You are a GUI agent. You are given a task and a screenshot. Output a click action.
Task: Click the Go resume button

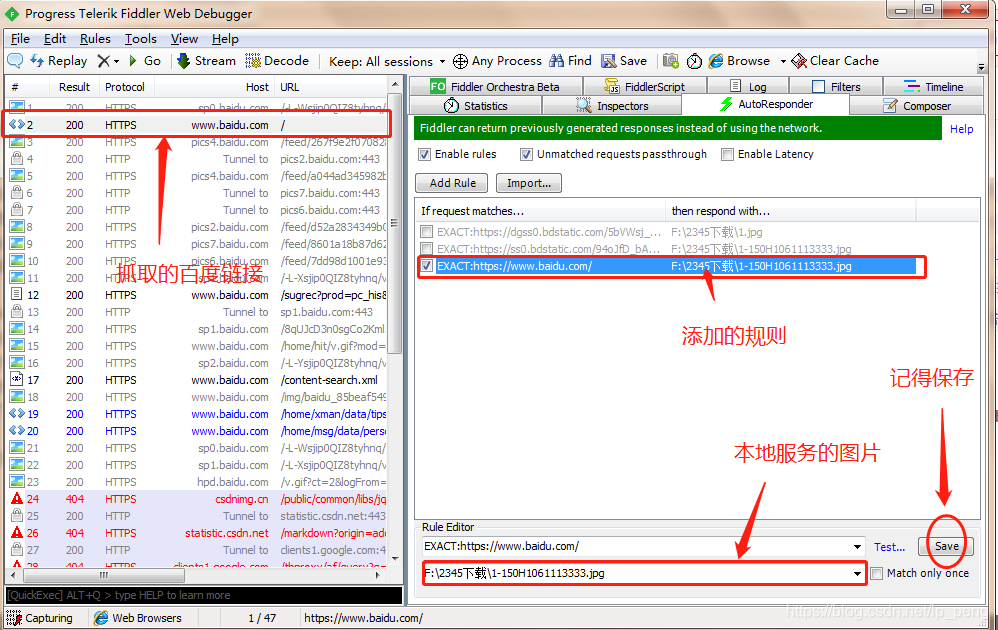tap(145, 61)
